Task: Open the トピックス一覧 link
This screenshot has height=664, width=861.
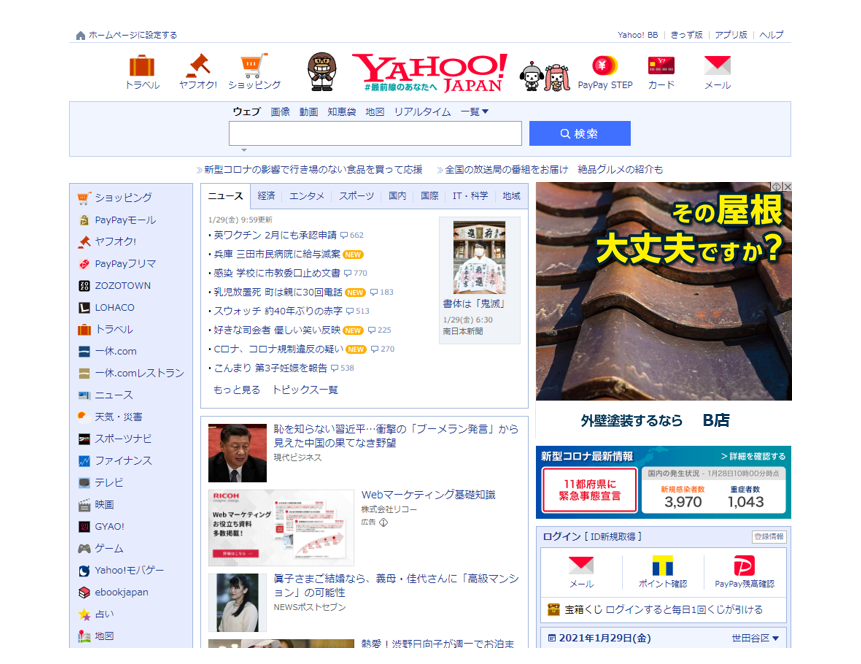Action: (305, 389)
